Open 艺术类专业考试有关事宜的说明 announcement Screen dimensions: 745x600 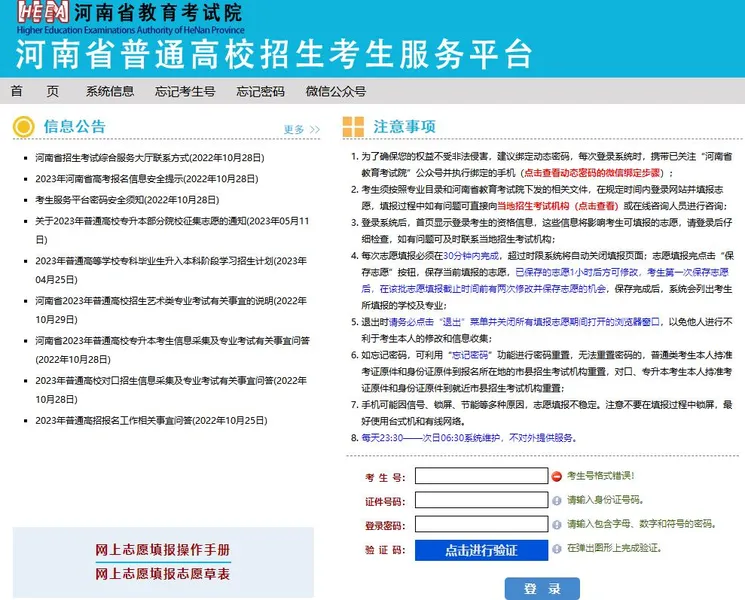[171, 310]
